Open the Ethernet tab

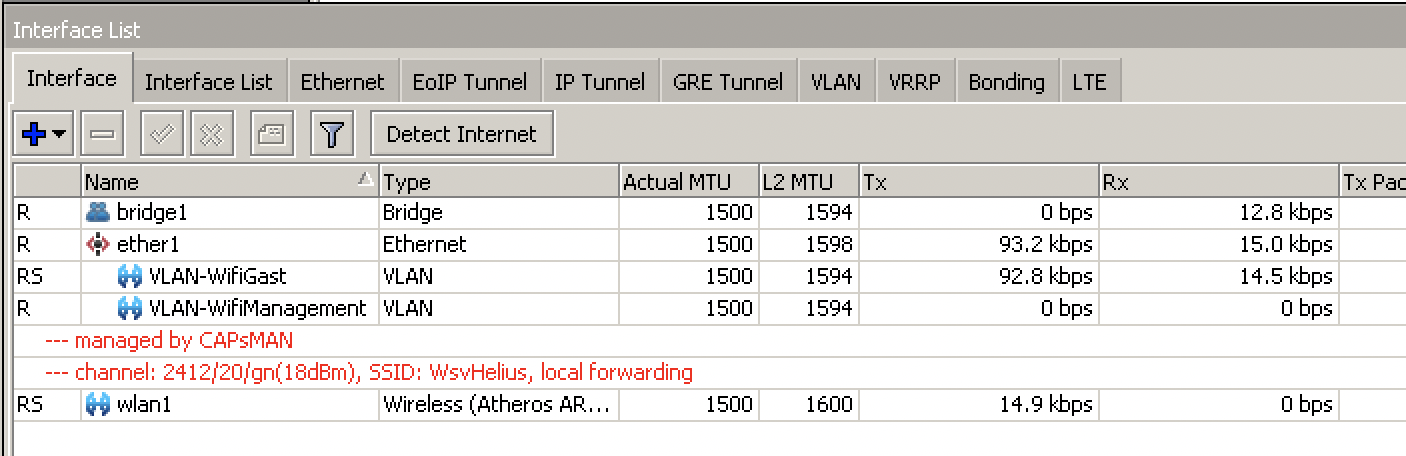pyautogui.click(x=342, y=82)
